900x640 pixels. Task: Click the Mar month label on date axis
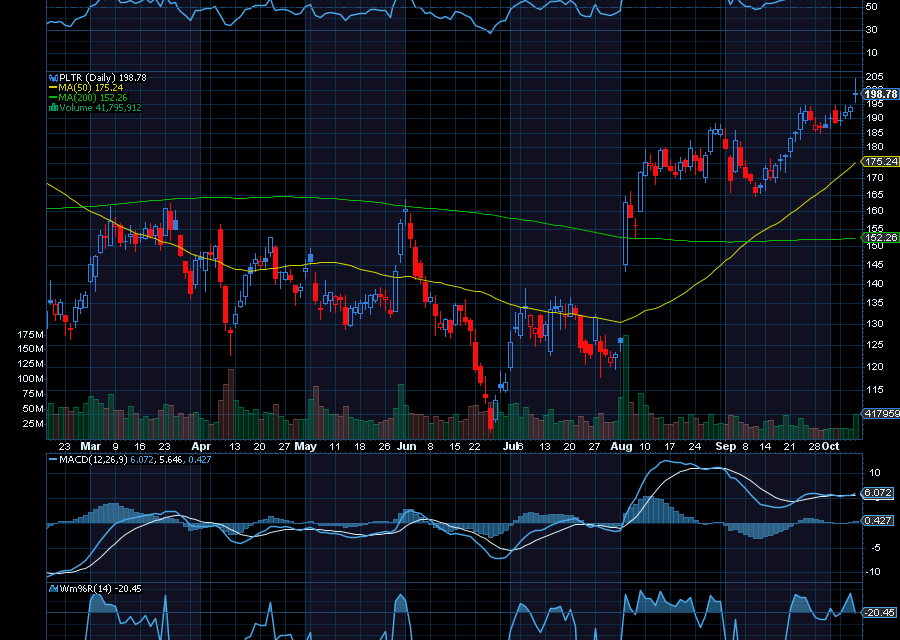(91, 447)
